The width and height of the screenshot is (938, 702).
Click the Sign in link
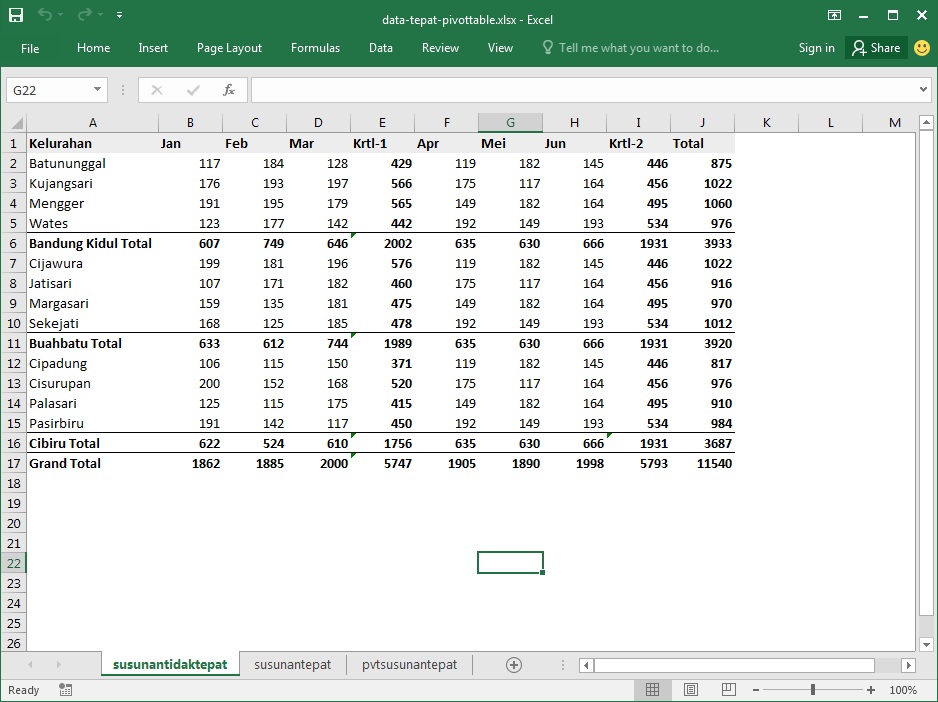(818, 47)
